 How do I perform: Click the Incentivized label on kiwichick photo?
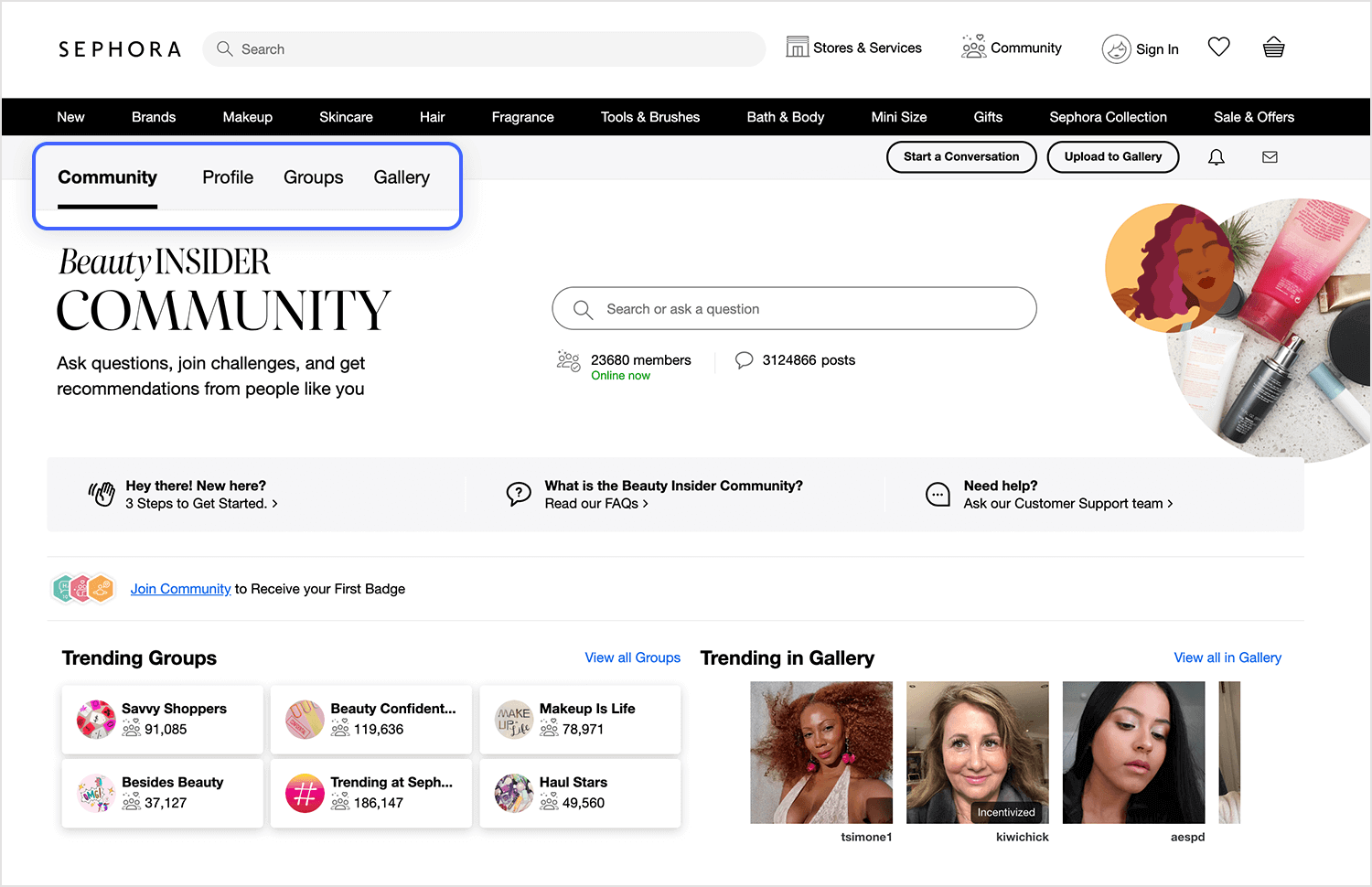1006,812
